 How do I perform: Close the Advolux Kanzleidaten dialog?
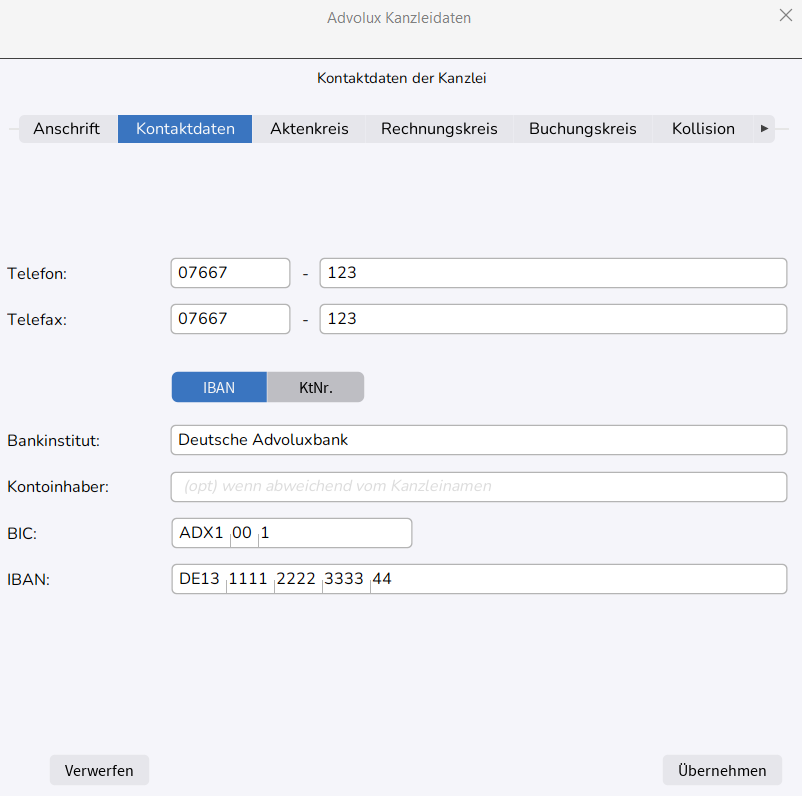point(785,15)
